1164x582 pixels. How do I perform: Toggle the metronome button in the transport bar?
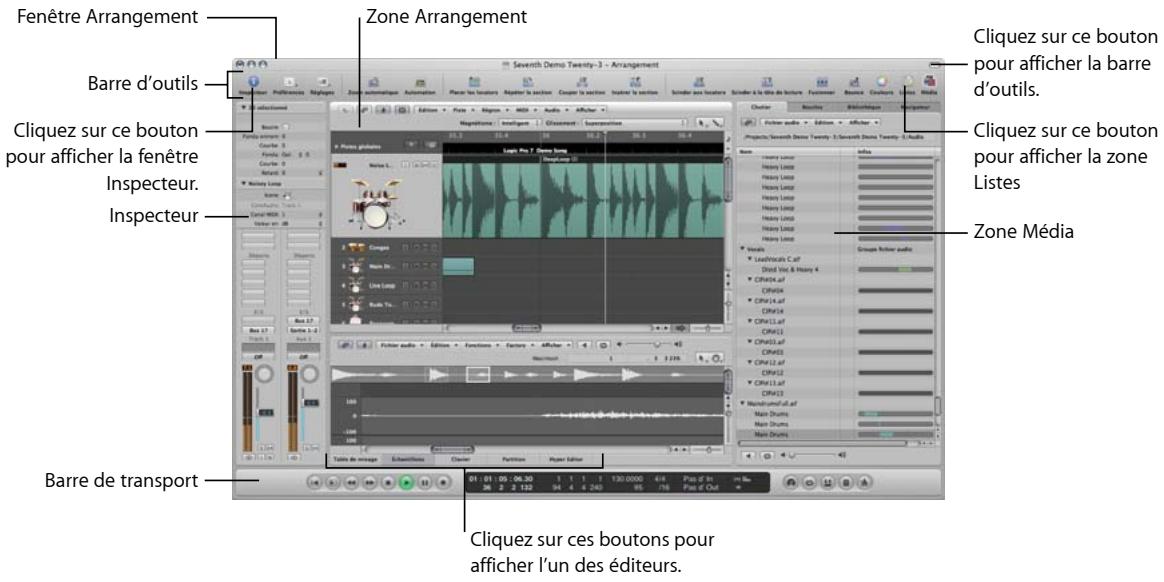coord(866,482)
